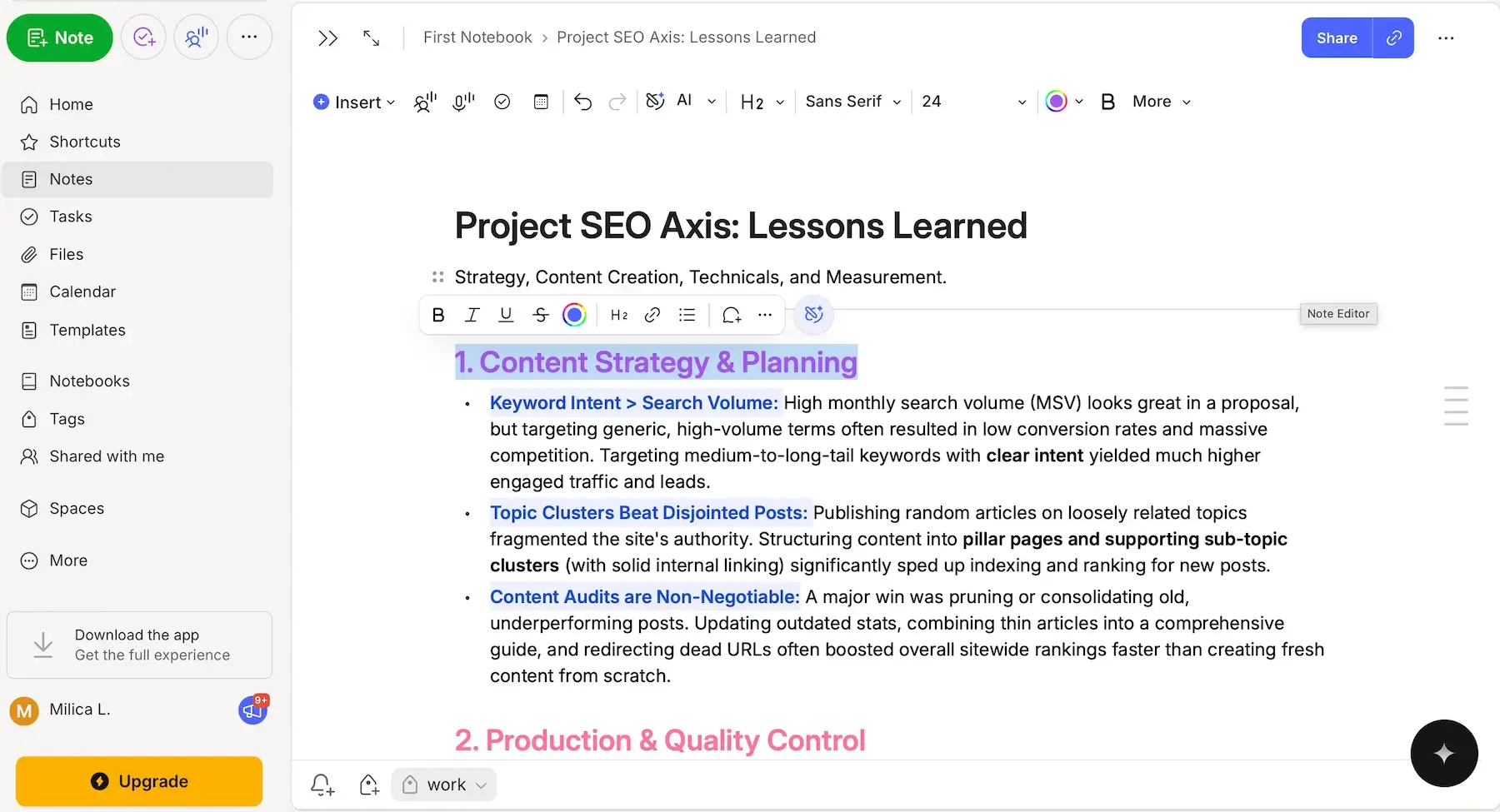Open Shared with me in the sidebar

tap(138, 456)
